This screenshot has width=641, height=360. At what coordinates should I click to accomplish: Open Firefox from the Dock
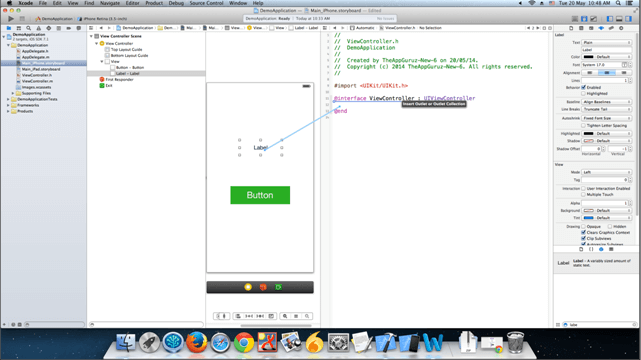pos(197,342)
